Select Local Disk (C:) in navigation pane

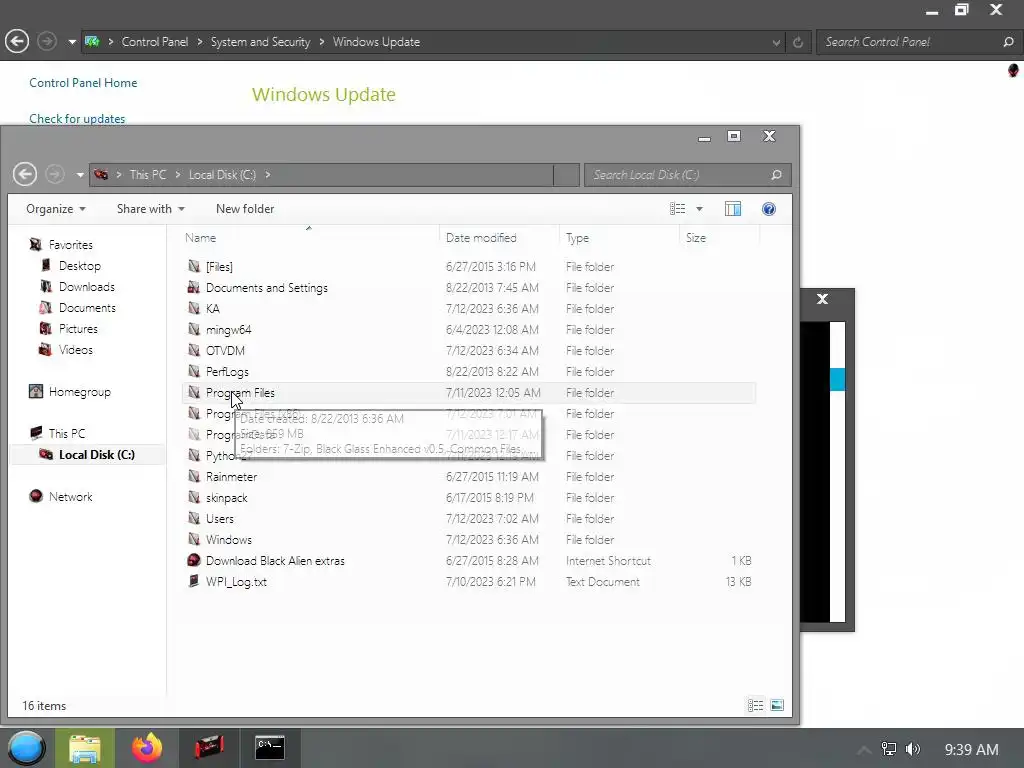tap(97, 455)
